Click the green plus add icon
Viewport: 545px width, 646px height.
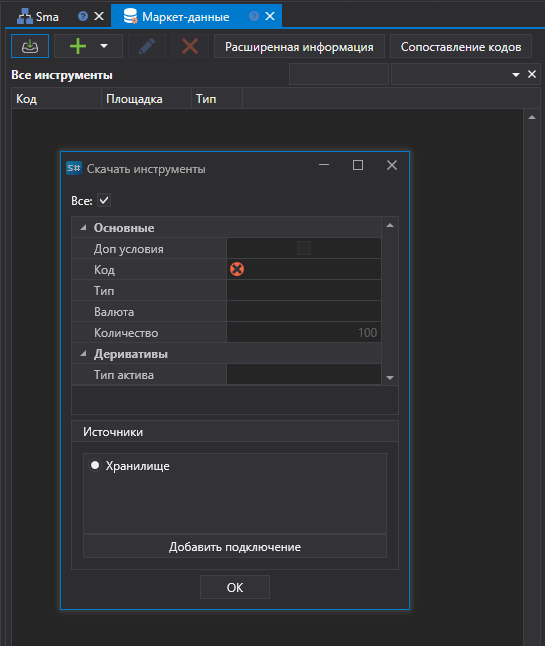point(78,46)
